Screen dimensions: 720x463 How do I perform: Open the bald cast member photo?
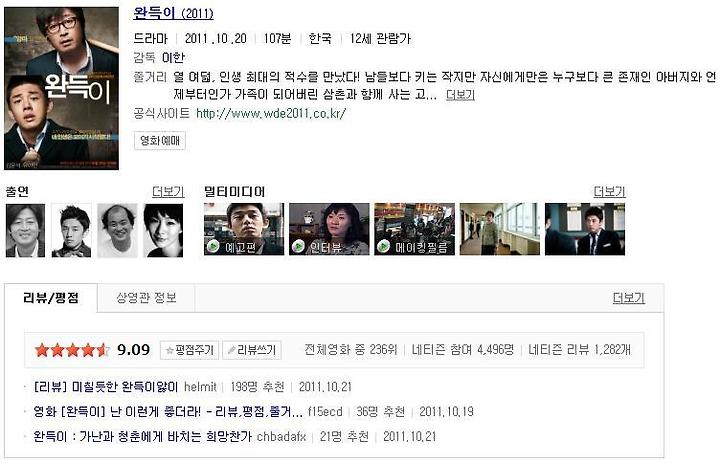(x=118, y=231)
